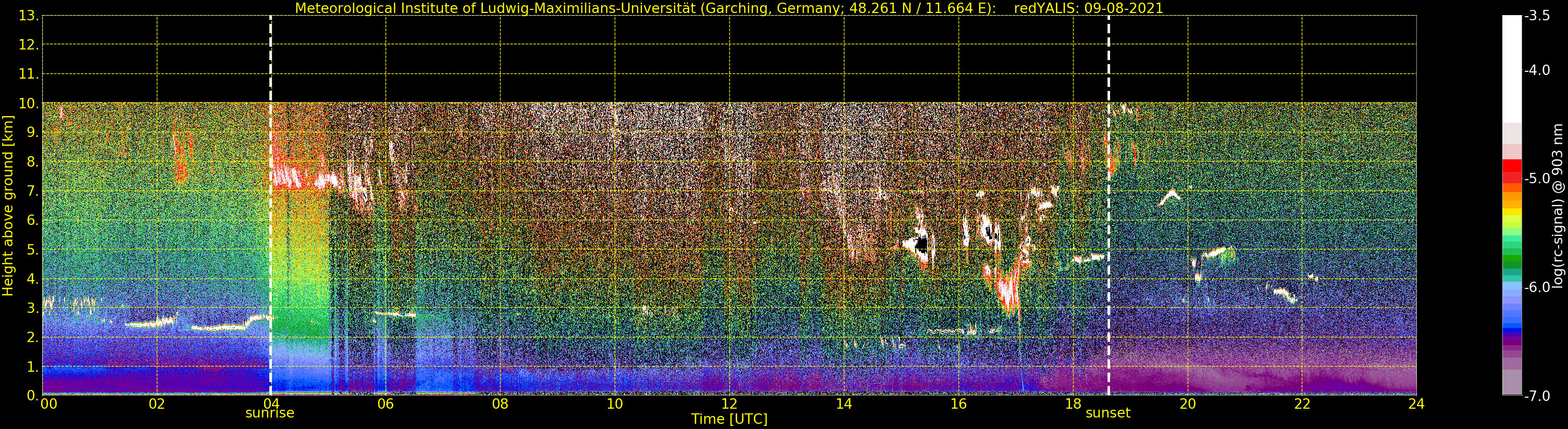Select the 'sunrise' label below the time axis
Screen dimensions: 1568x429
tap(270, 413)
